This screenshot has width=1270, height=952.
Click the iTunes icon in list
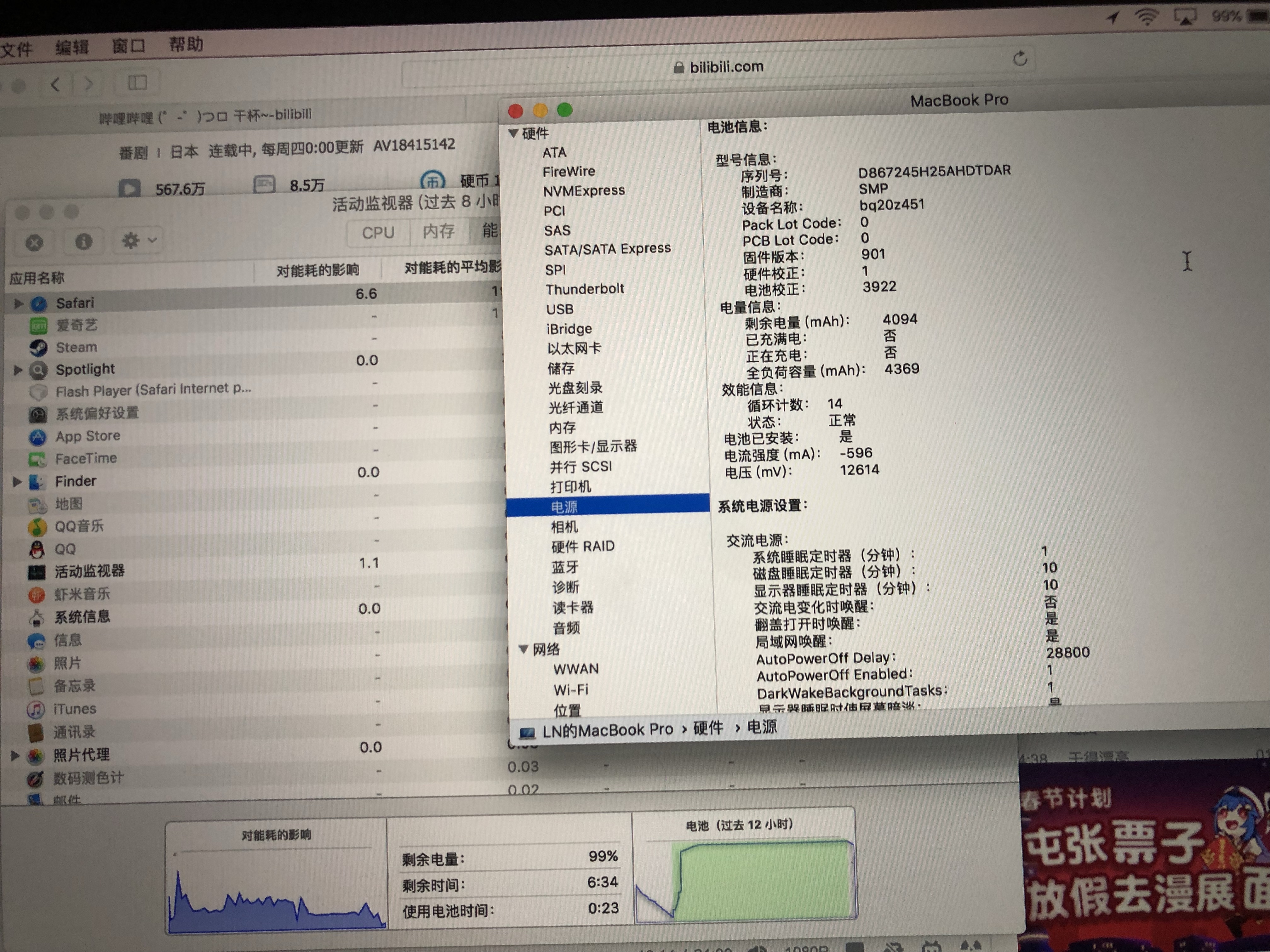(36, 710)
